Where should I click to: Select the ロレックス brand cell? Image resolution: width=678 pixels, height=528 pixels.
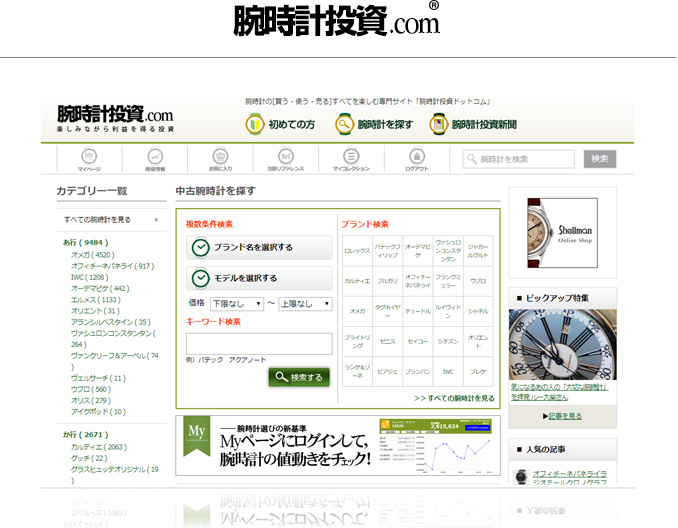point(357,251)
